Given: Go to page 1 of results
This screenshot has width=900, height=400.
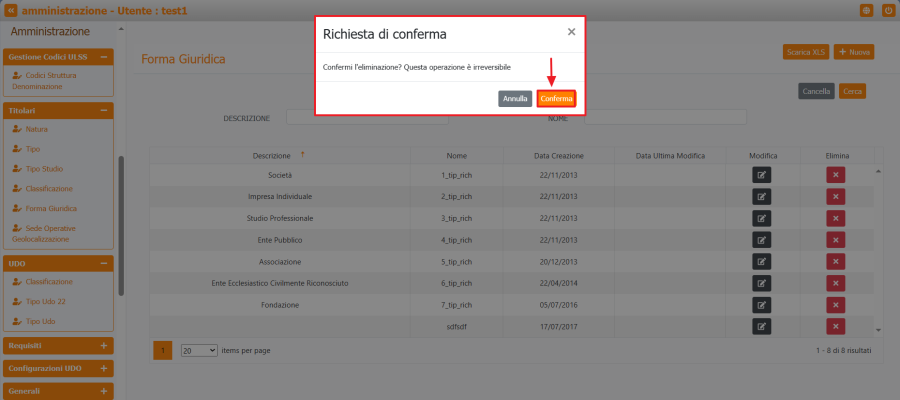Looking at the screenshot, I should click(162, 350).
